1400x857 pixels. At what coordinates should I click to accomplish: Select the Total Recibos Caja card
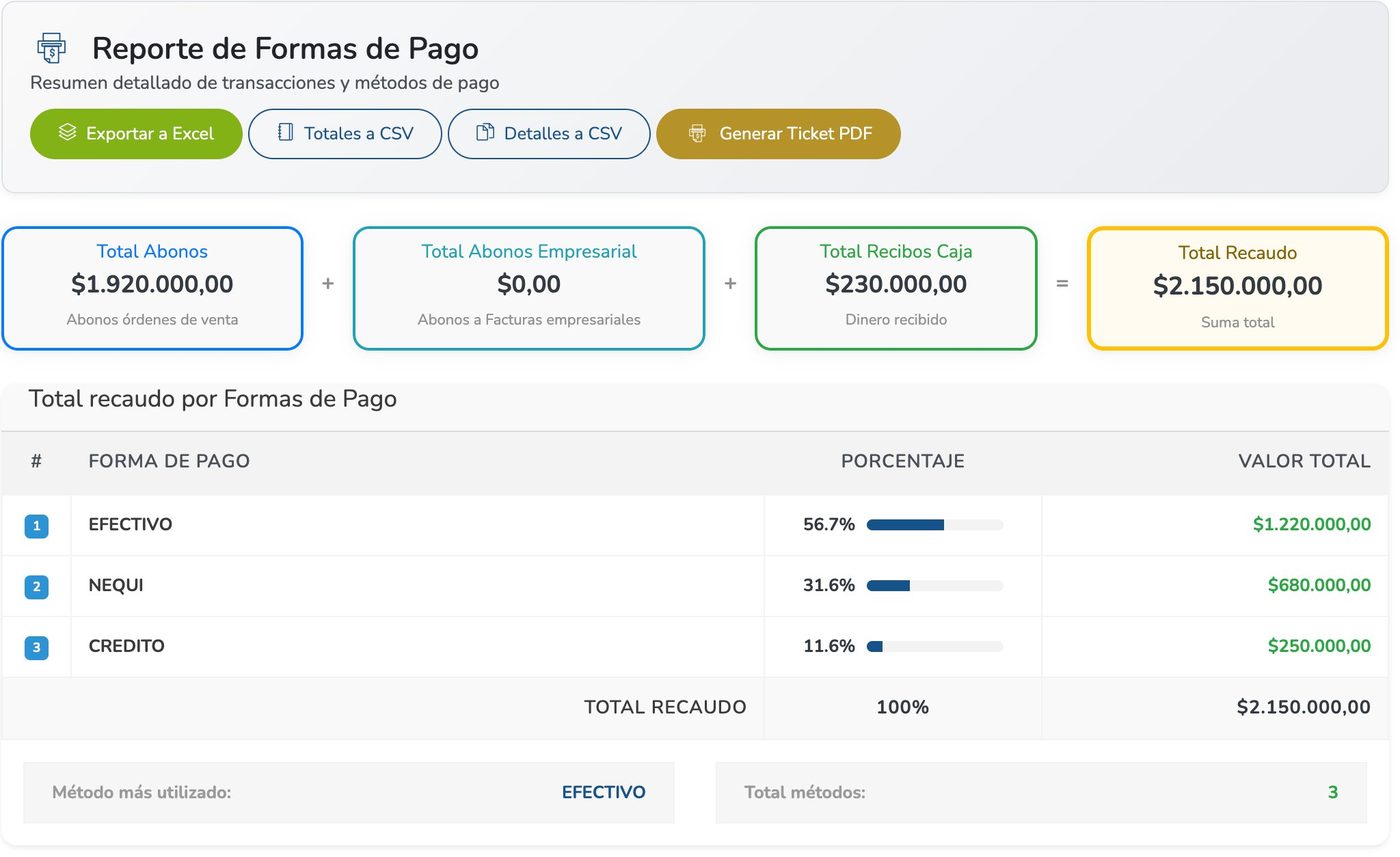tap(896, 288)
